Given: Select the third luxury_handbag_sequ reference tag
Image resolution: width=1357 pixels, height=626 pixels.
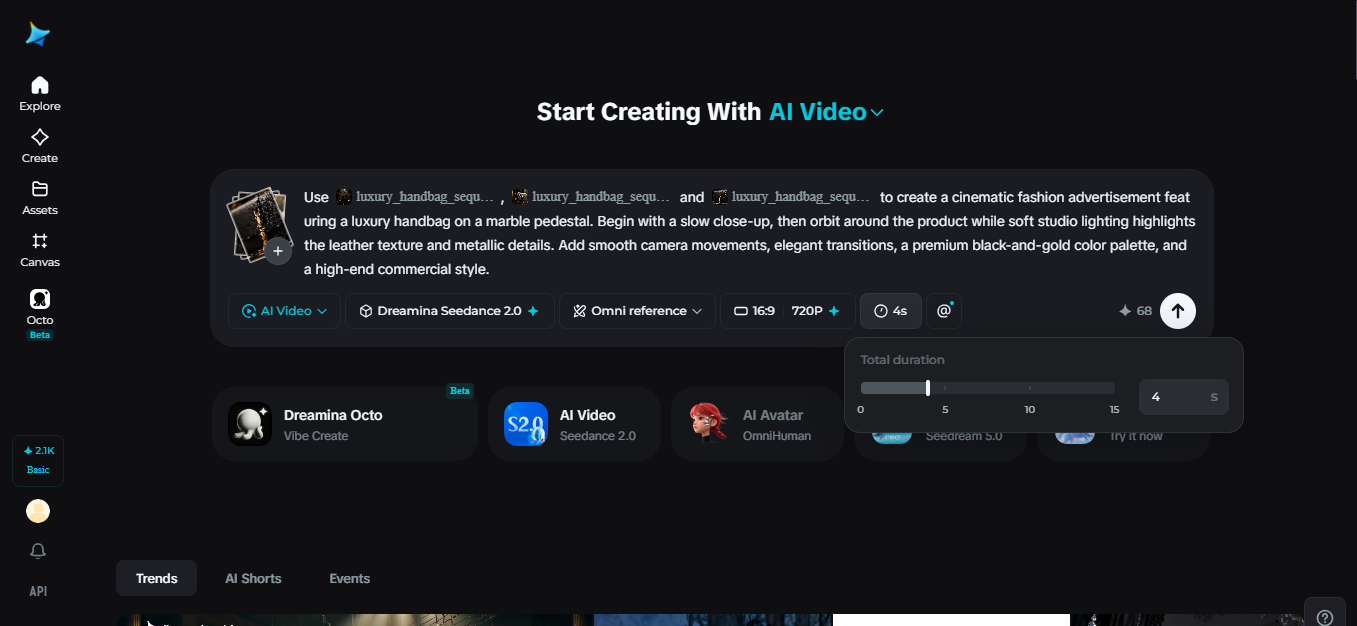Looking at the screenshot, I should click(x=791, y=197).
